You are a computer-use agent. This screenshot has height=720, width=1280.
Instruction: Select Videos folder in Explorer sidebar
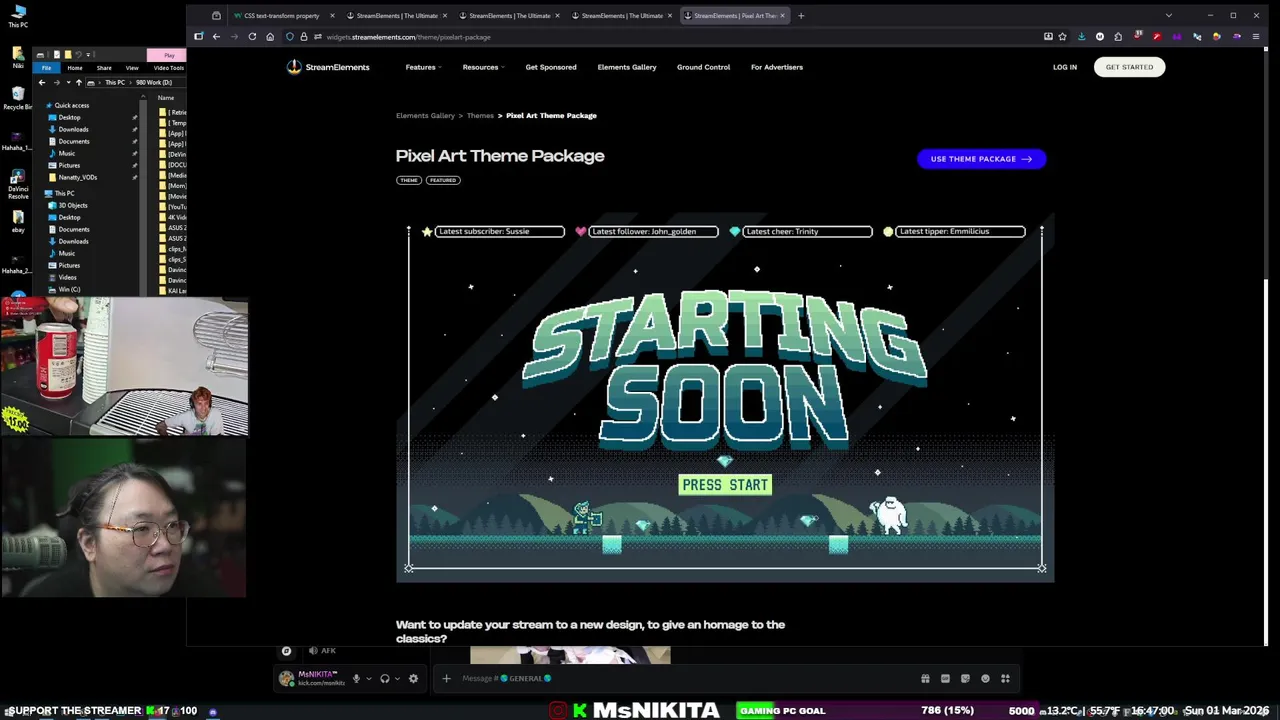67,278
